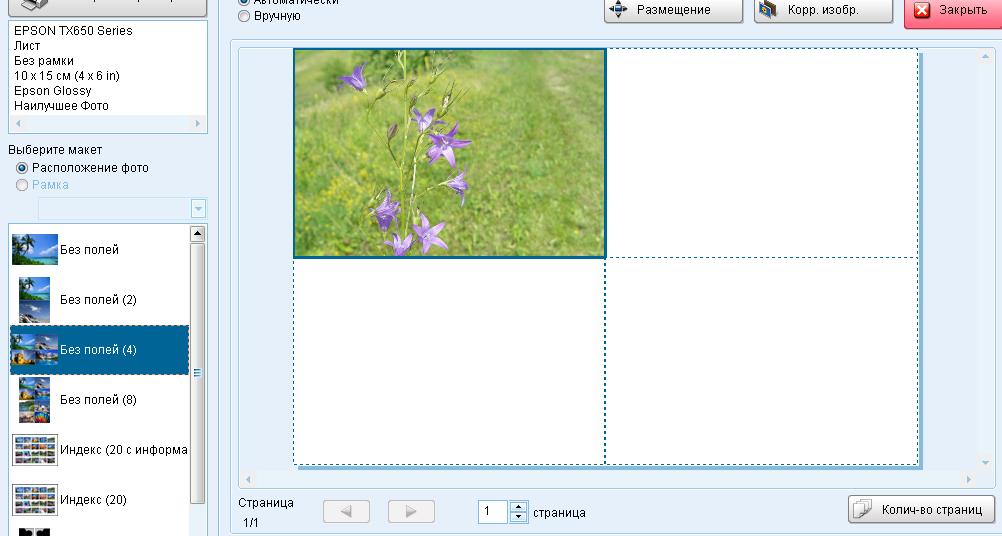The width and height of the screenshot is (1002, 536).
Task: Click preview vertical scrollbar up arrow
Action: click(x=985, y=57)
